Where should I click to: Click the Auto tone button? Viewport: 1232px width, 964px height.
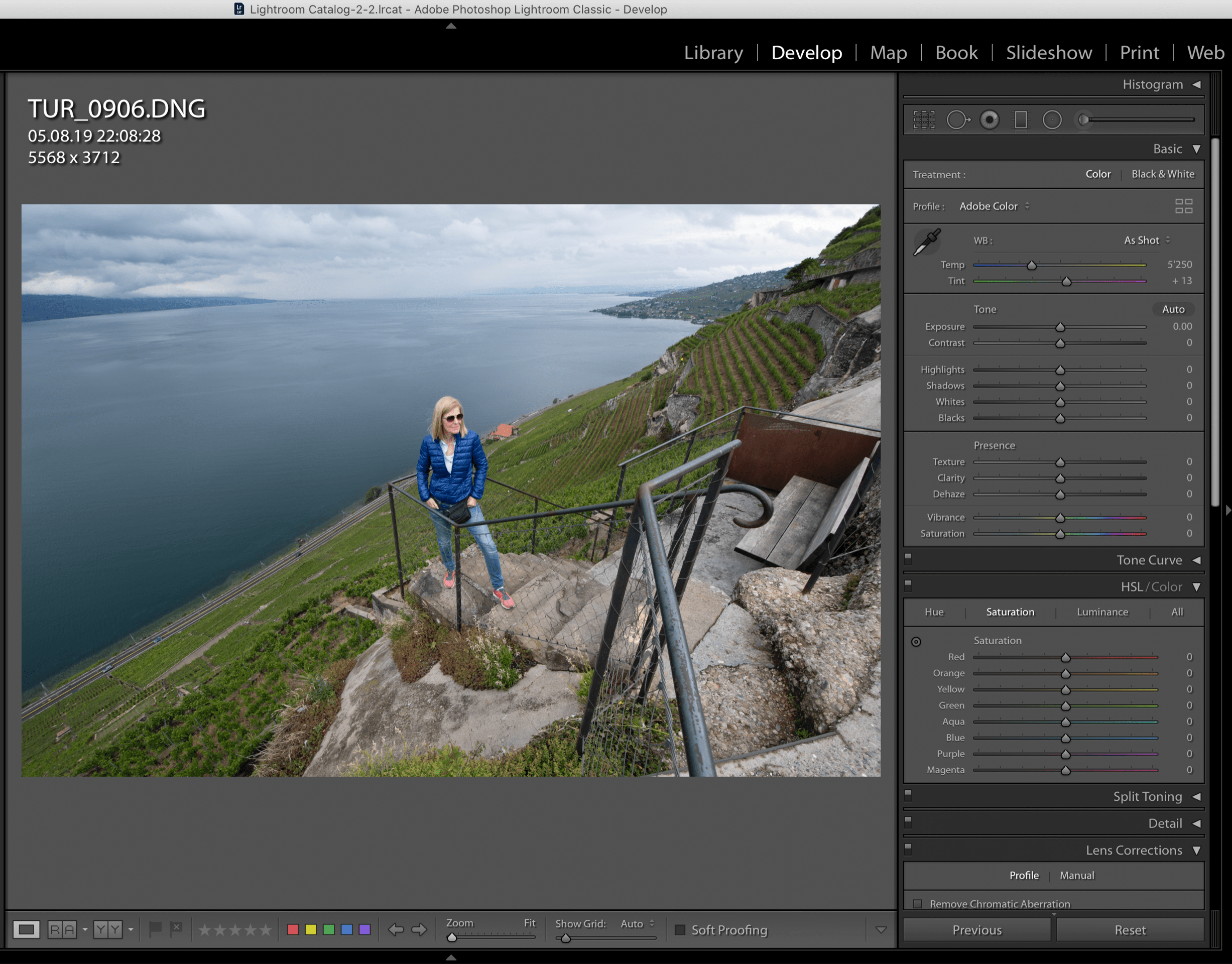(x=1173, y=309)
